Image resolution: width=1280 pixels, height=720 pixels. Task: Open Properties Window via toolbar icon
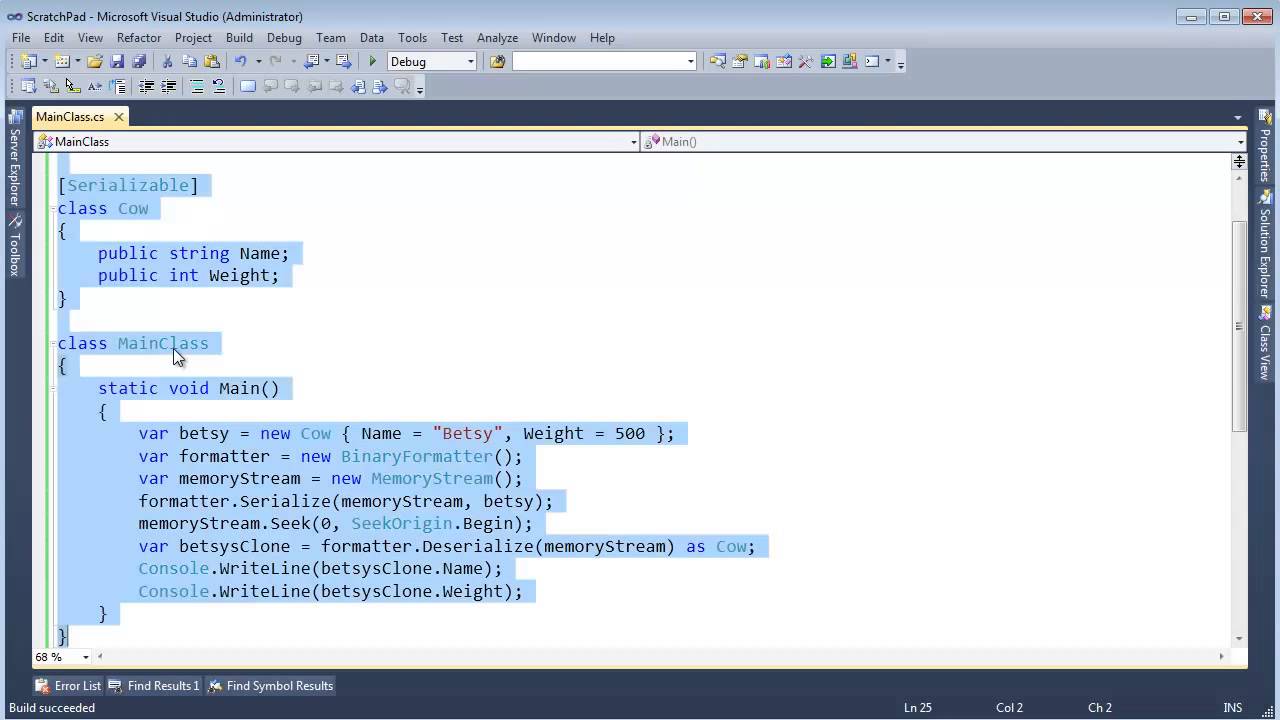[740, 62]
